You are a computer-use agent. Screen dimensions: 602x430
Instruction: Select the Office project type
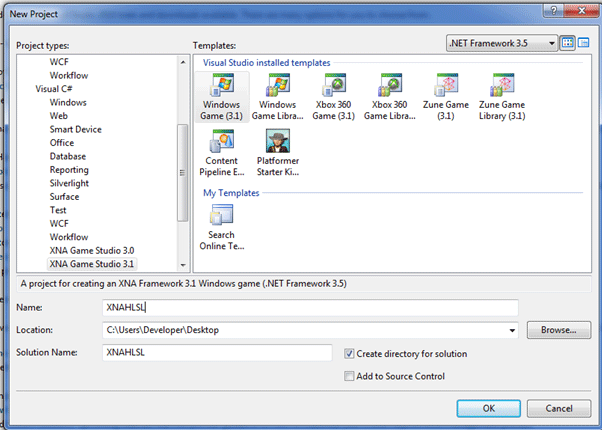62,143
